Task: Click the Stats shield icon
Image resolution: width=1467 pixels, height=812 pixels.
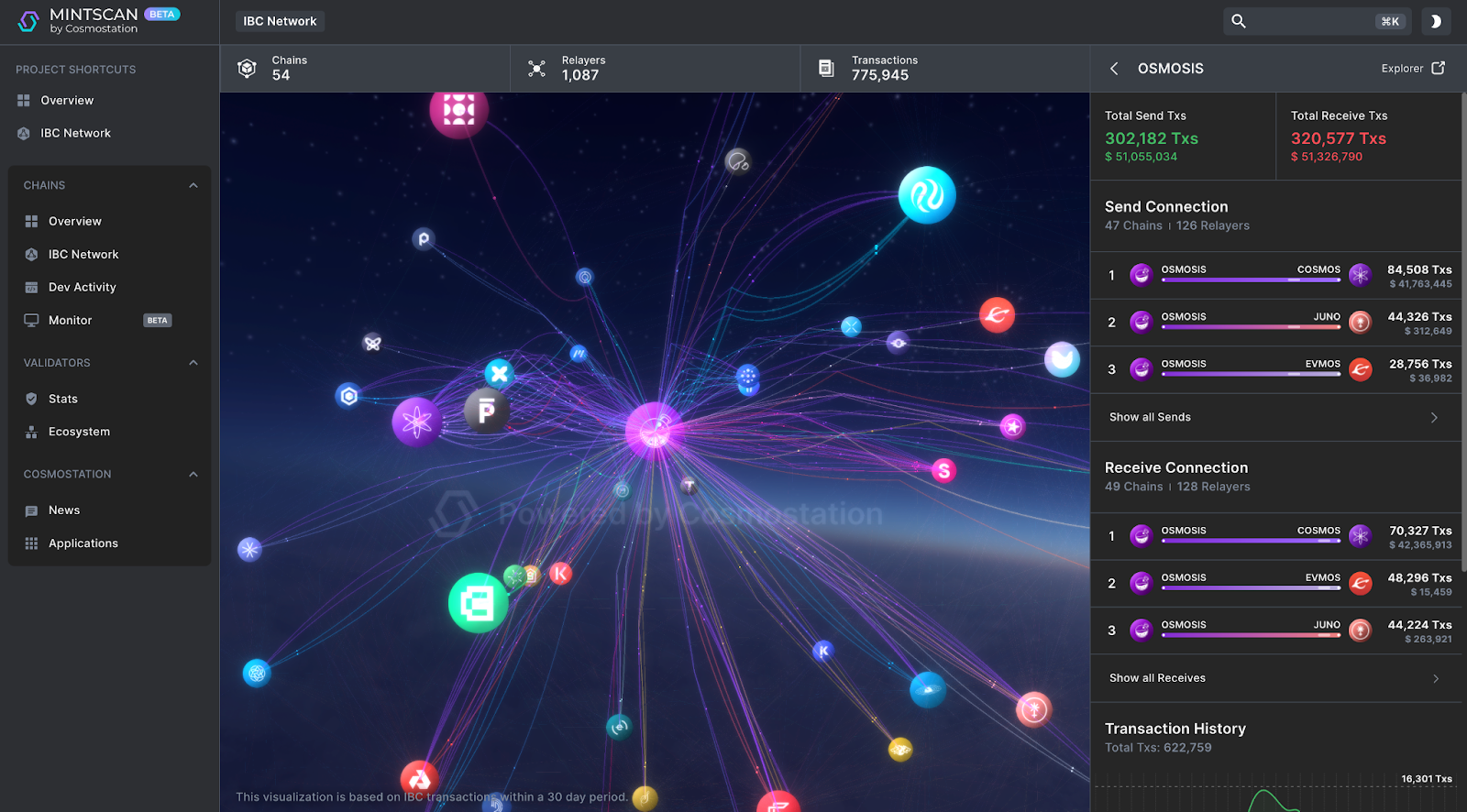Action: pos(31,399)
